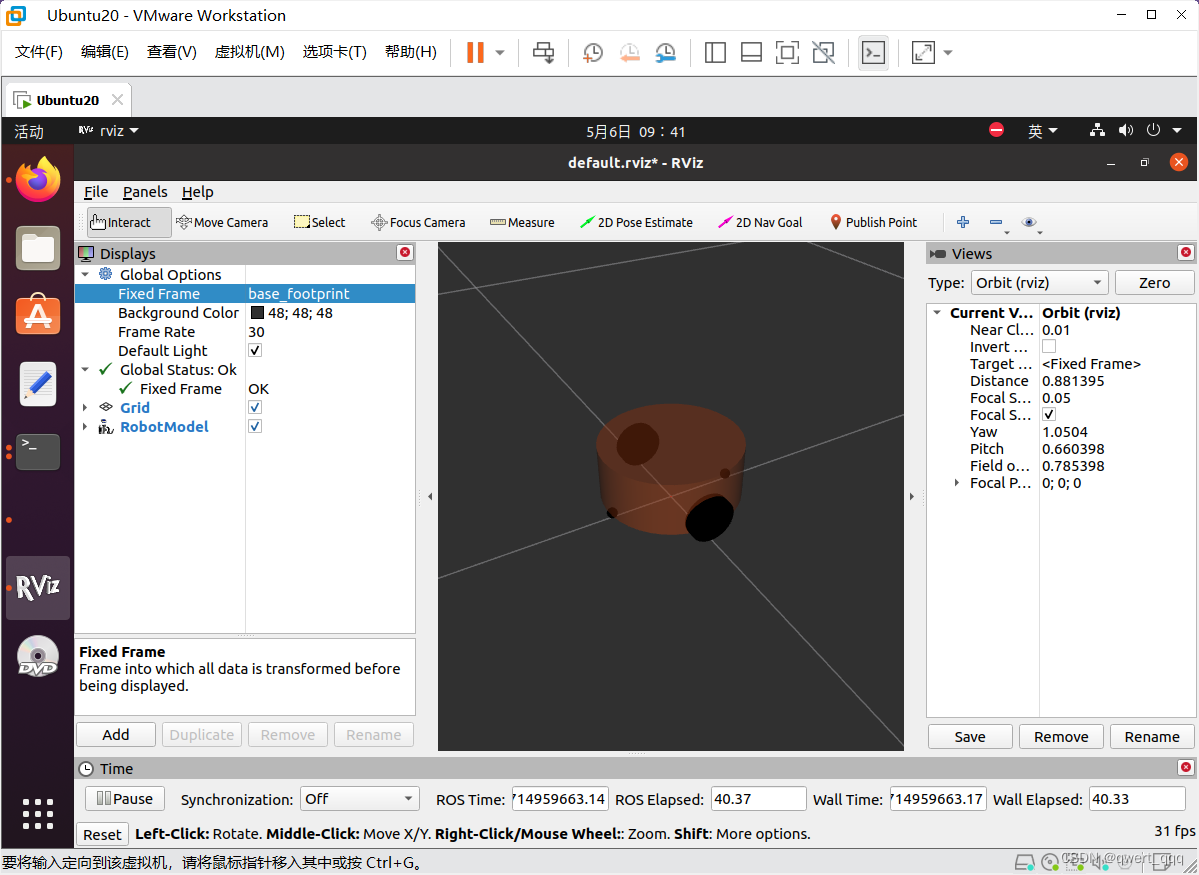This screenshot has width=1199, height=875.
Task: Open VMware 虚拟机(M) menu
Action: [249, 52]
